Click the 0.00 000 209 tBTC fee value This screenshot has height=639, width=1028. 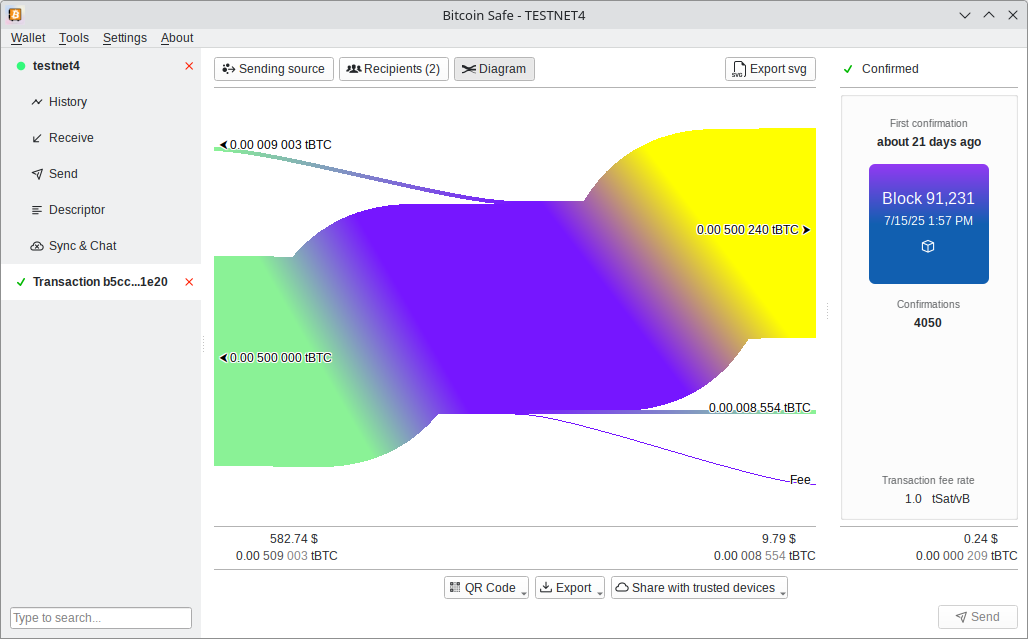pyautogui.click(x=966, y=556)
